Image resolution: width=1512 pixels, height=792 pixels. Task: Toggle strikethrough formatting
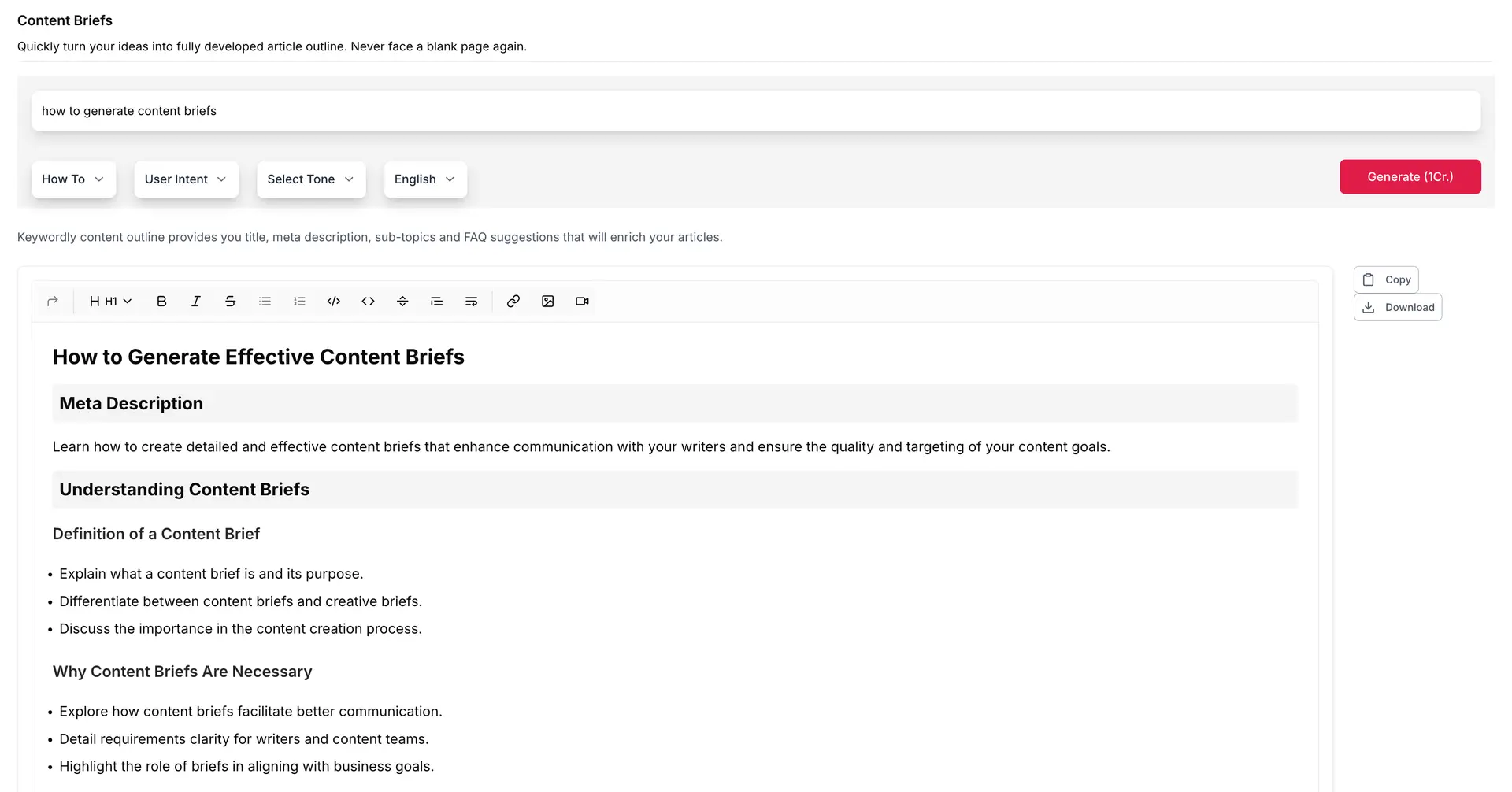pyautogui.click(x=230, y=302)
